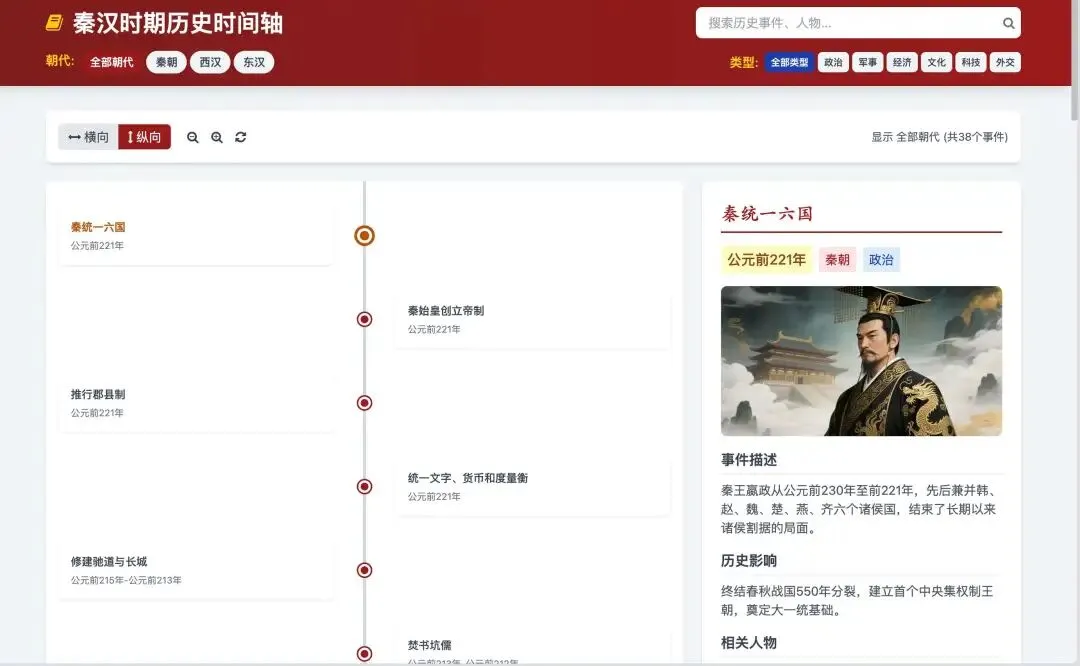Screen dimensions: 1080x666
Task: Click the 秦汉时期历史时间轴 page title
Action: pyautogui.click(x=178, y=23)
